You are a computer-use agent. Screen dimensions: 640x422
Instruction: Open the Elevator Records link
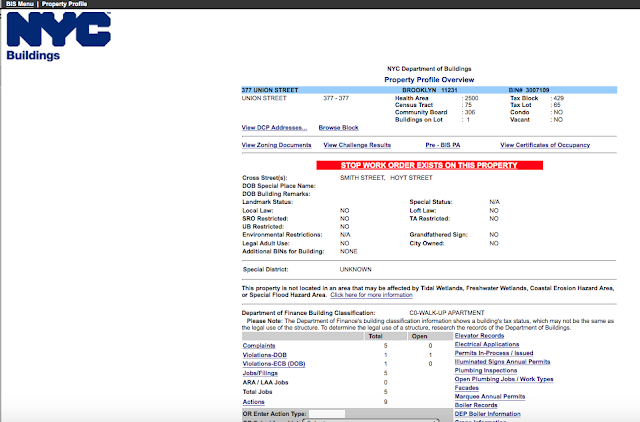click(x=479, y=335)
